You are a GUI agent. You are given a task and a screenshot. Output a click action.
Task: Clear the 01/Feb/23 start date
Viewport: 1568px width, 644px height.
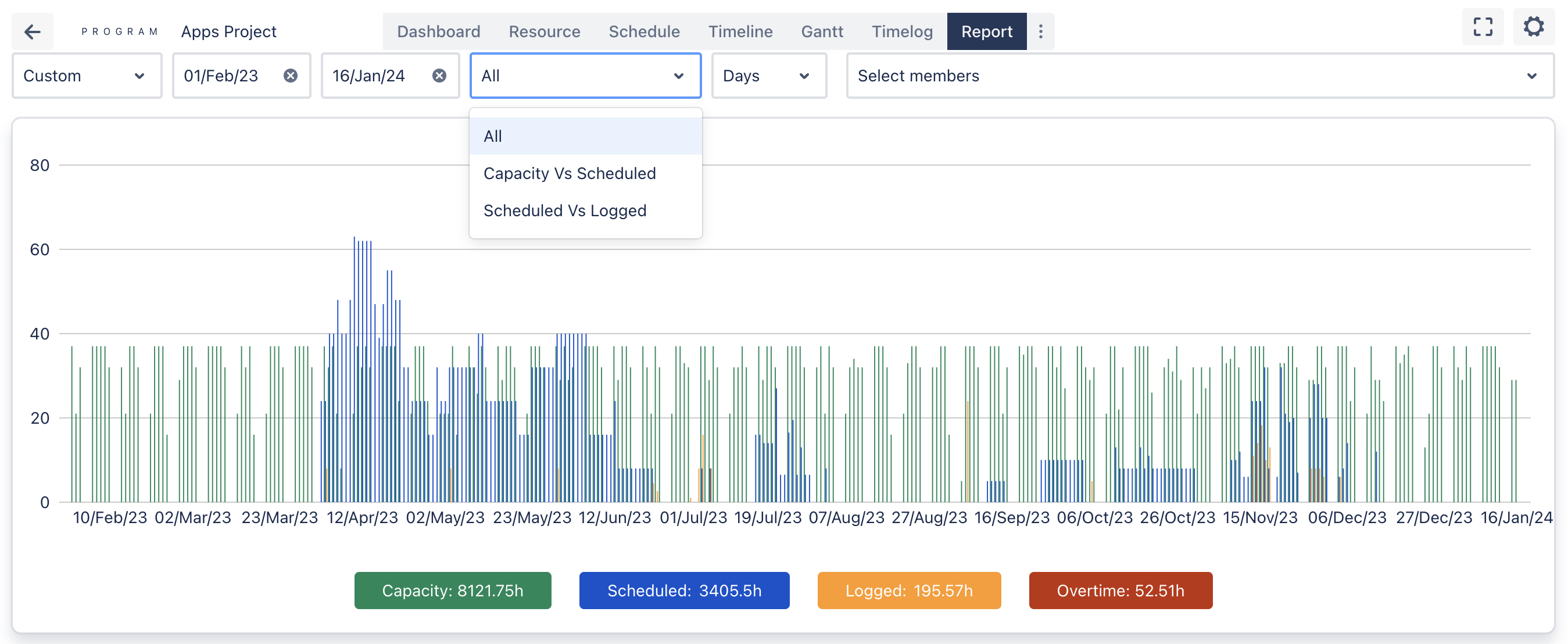291,76
